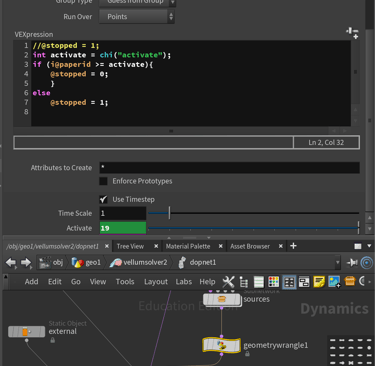
Task: Click the Time Scale value field
Action: [123, 213]
